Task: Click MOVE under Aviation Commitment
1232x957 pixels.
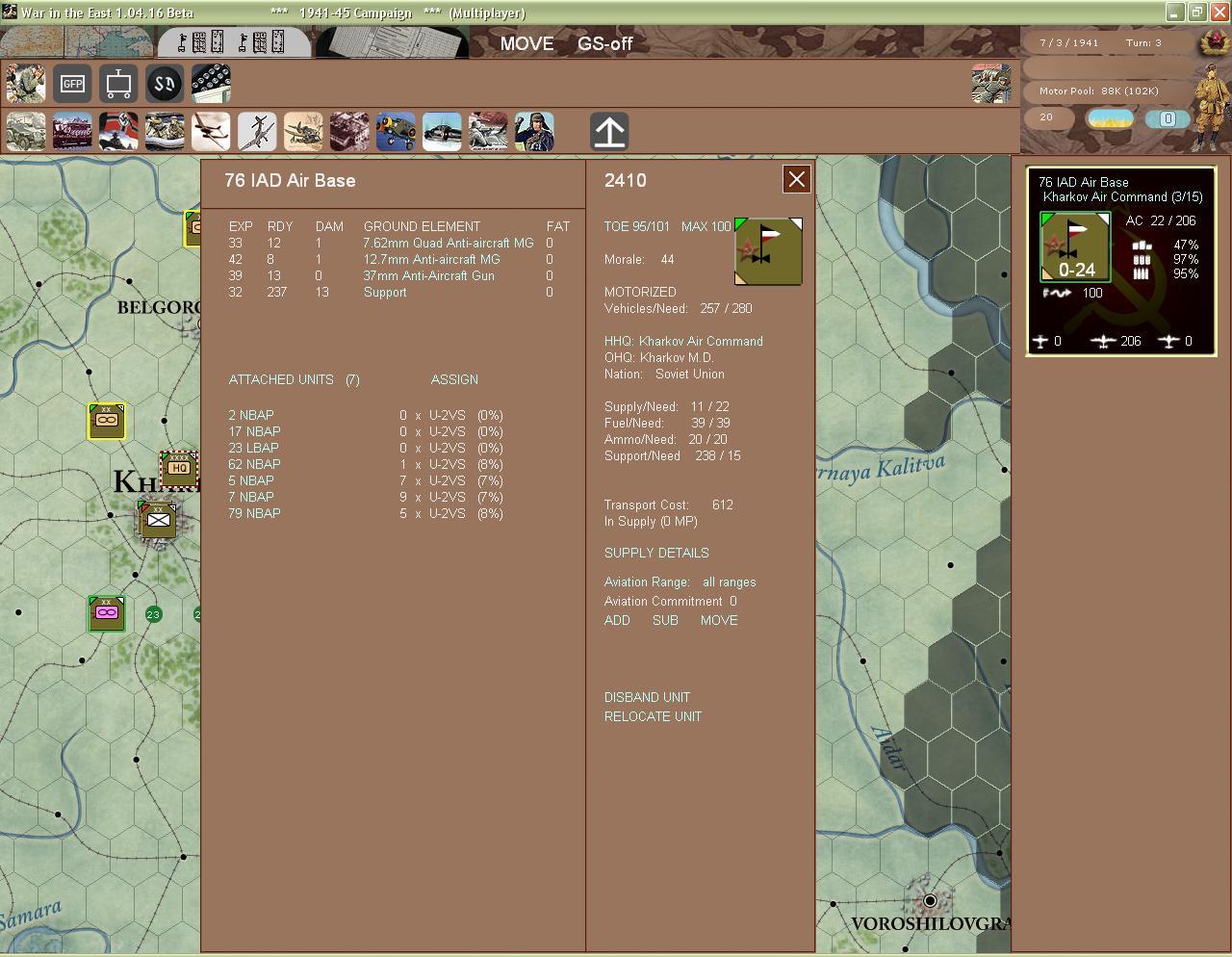Action: tap(719, 620)
